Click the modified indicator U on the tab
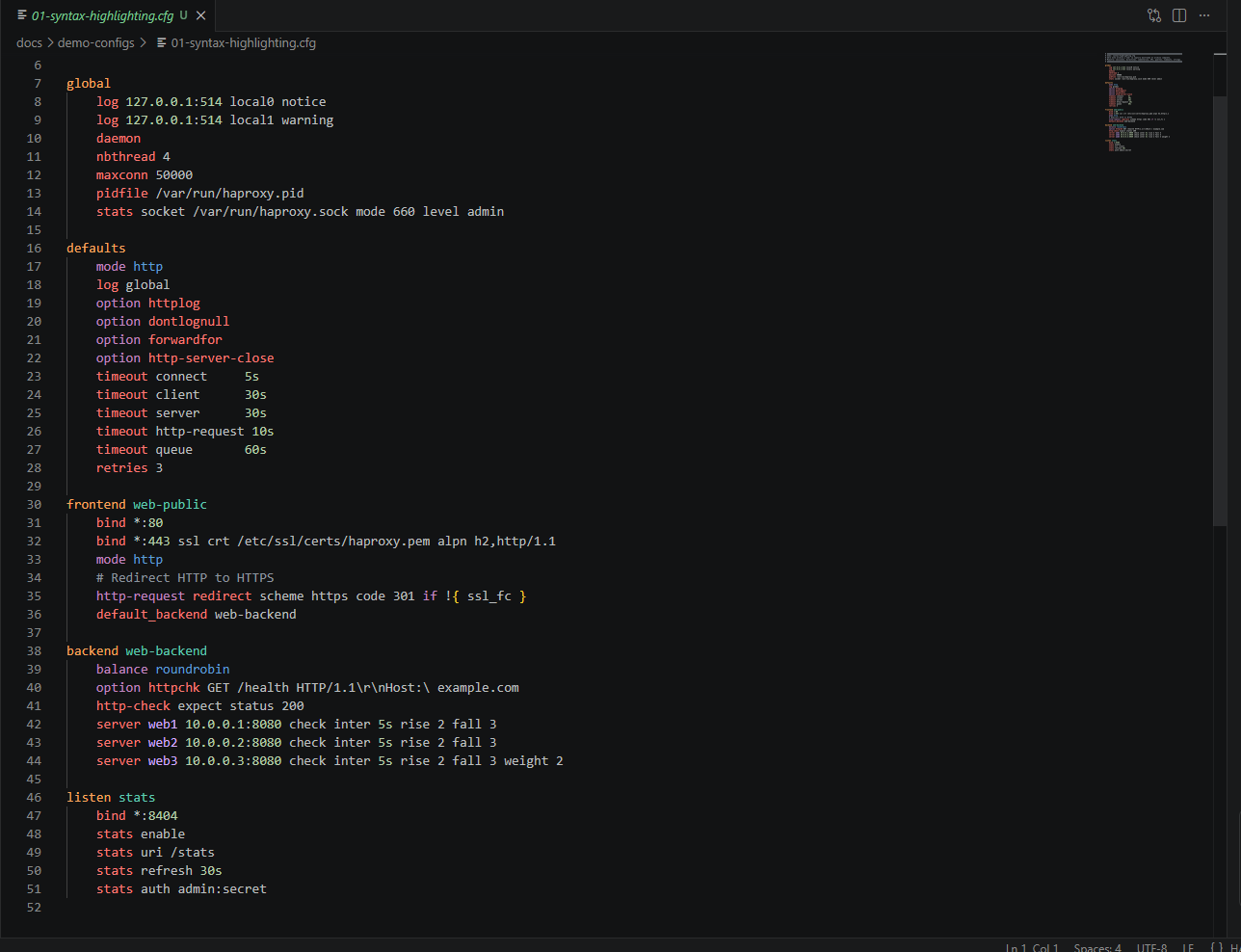 tap(182, 15)
